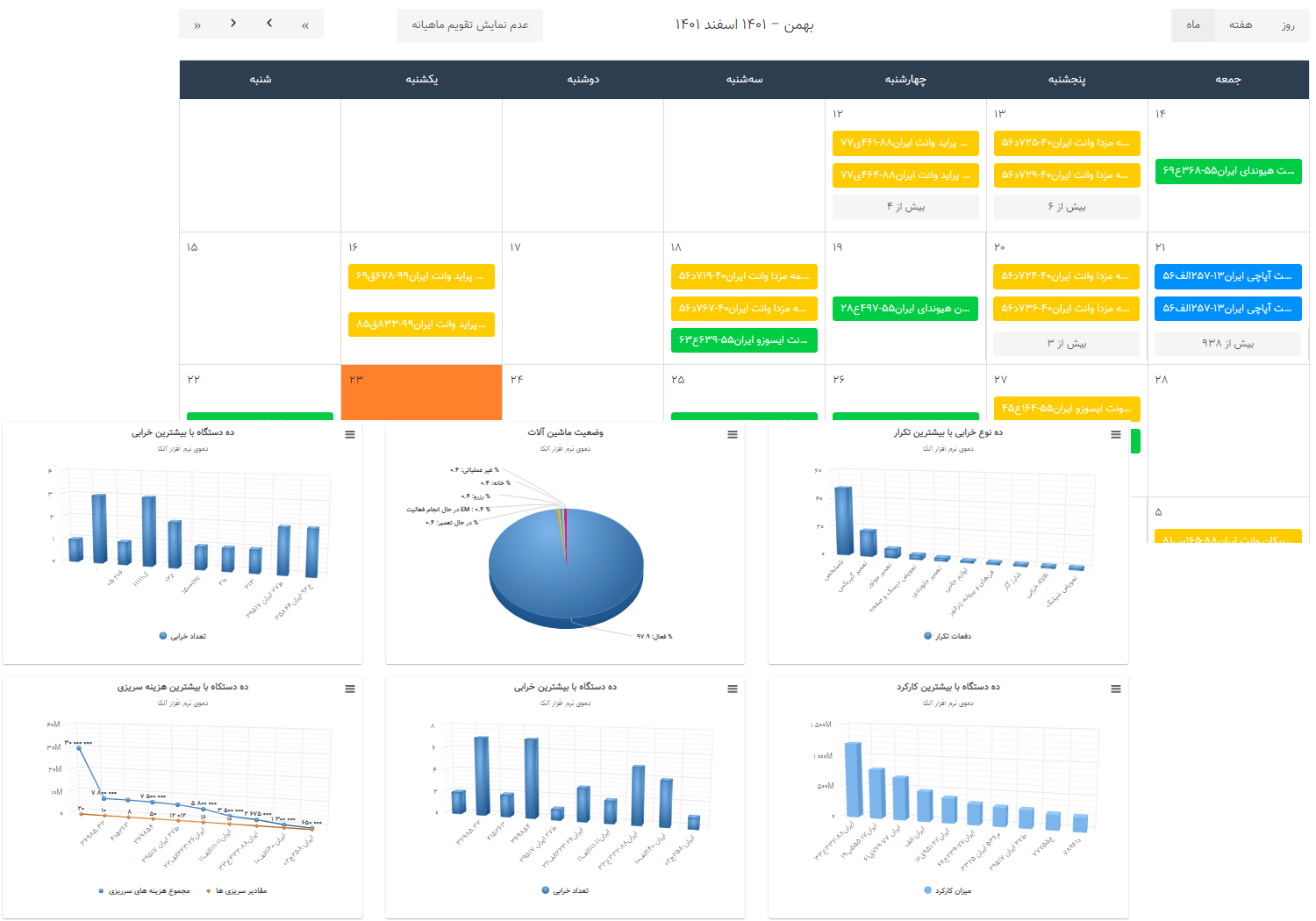
Task: Open green event هیوندای ایران۵۵-۳۶۸ع۶۹
Action: (1228, 171)
